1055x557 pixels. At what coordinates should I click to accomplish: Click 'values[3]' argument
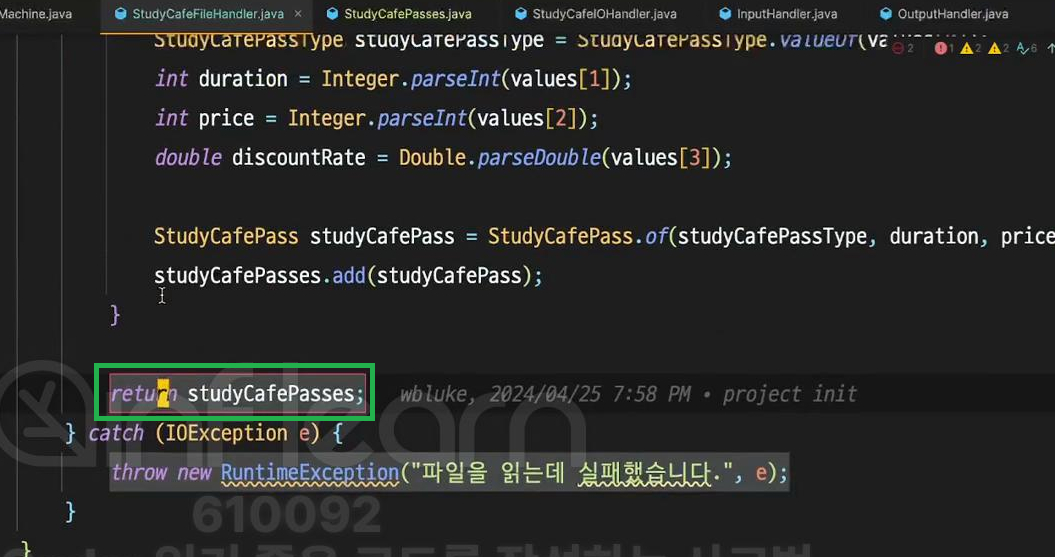click(x=661, y=158)
